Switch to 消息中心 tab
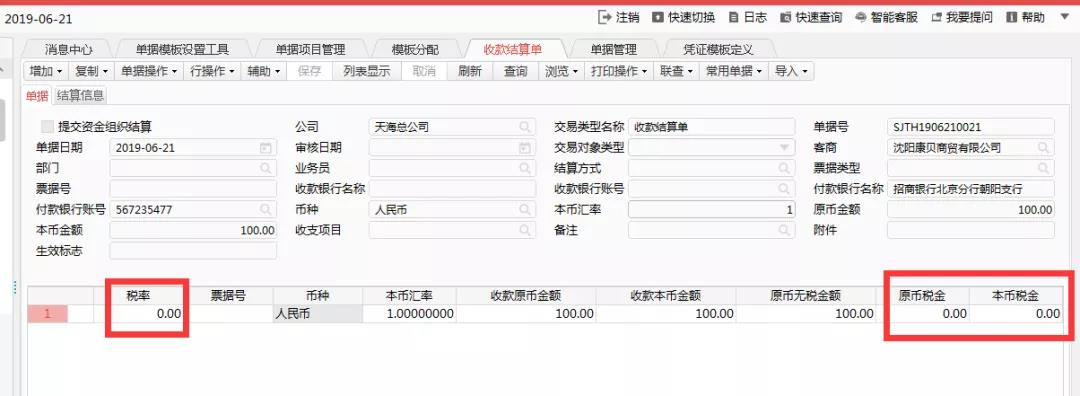 click(x=68, y=50)
